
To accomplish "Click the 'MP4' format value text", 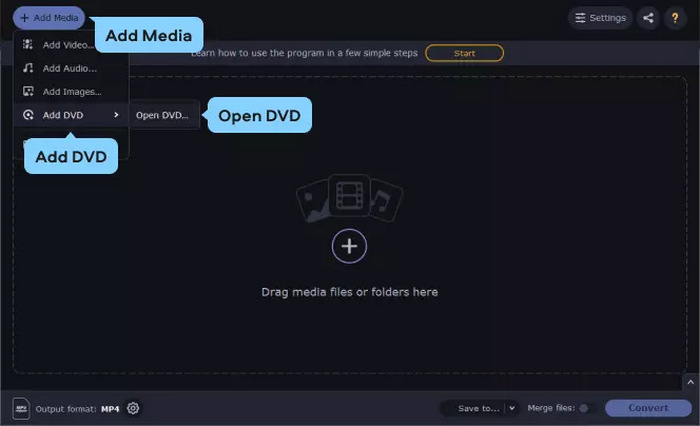I will pyautogui.click(x=110, y=409).
